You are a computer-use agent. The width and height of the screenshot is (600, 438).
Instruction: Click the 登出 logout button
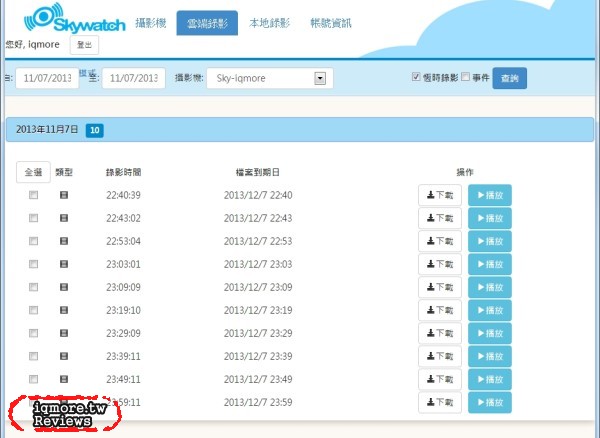click(84, 45)
